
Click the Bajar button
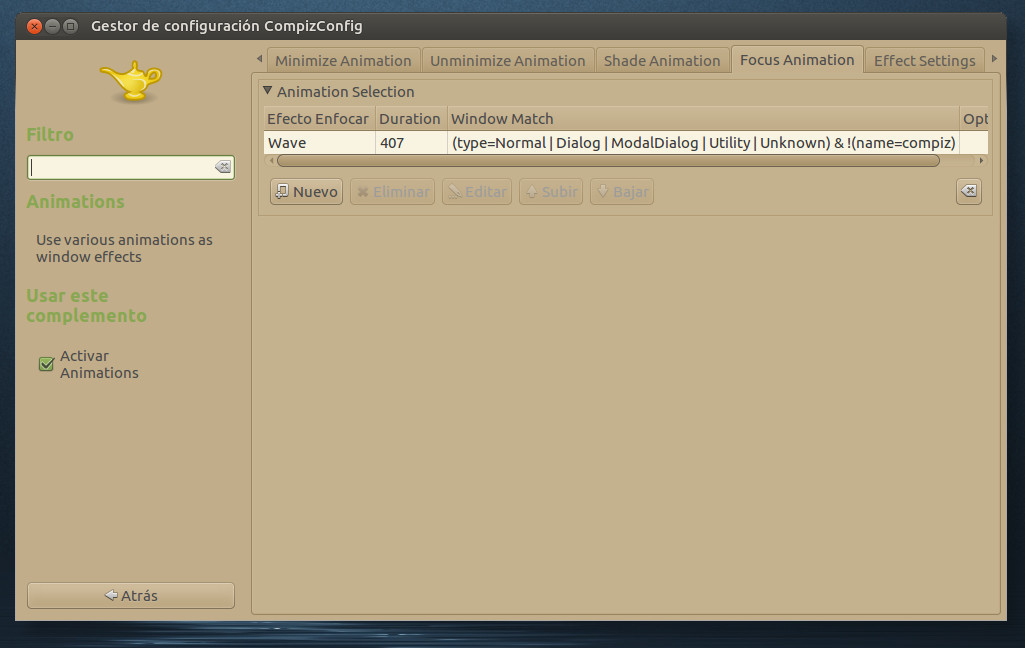622,192
